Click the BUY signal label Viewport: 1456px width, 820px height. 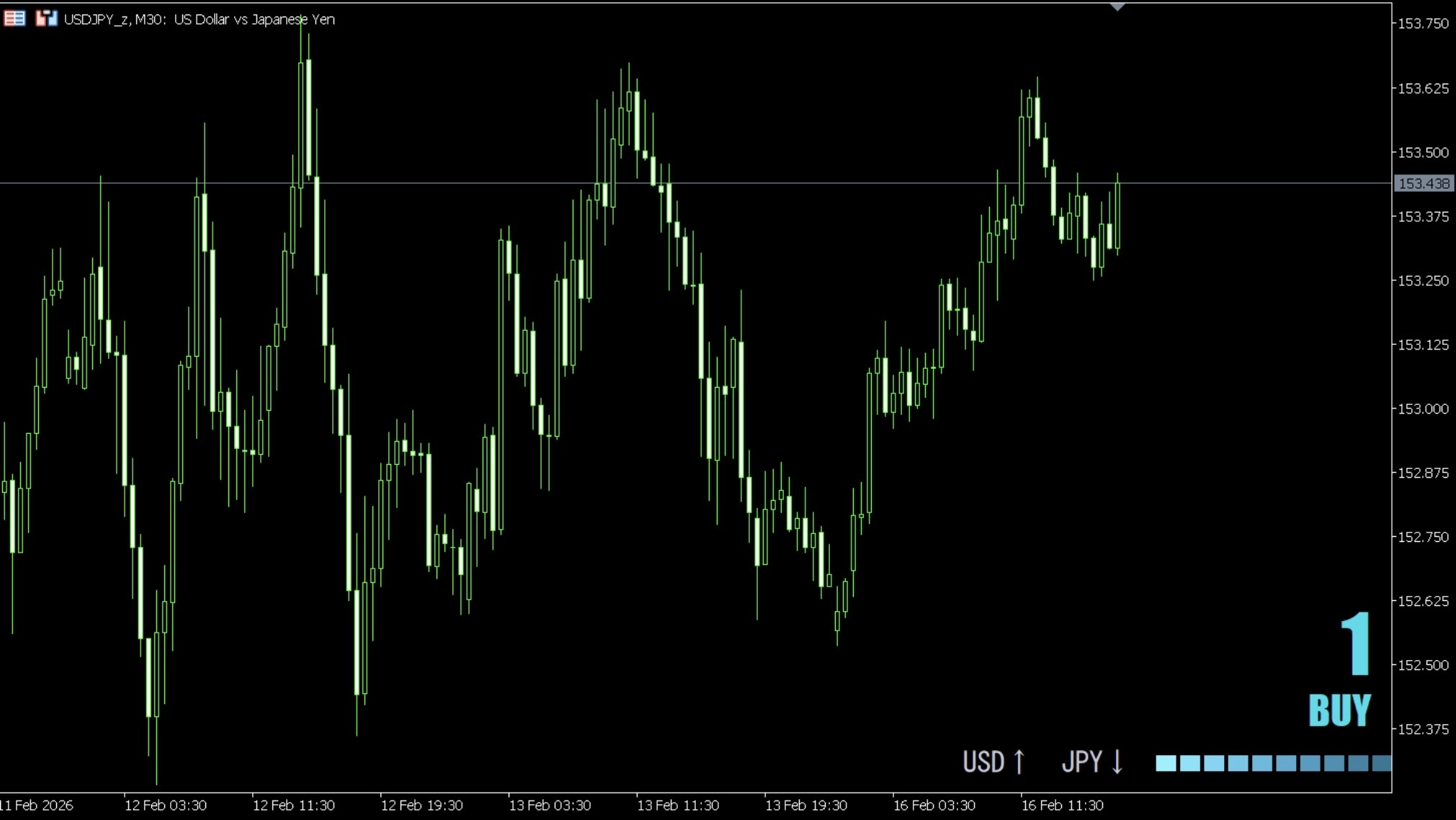[x=1339, y=710]
